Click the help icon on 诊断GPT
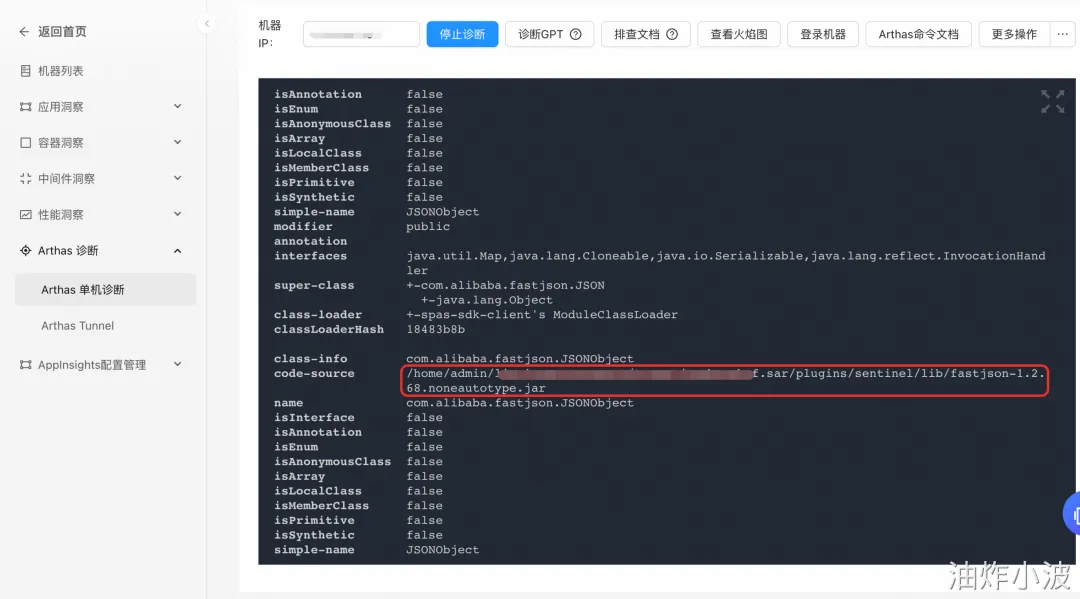Screen dimensions: 1080x599 click(576, 34)
